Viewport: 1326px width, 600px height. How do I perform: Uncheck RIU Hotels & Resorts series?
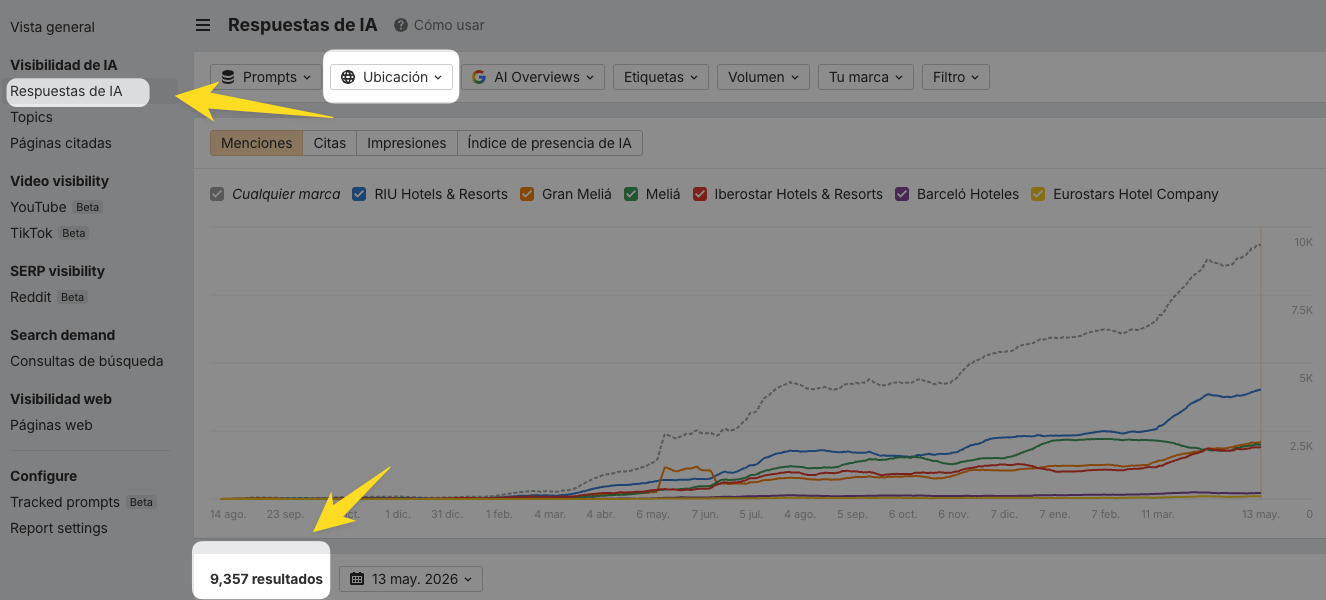tap(359, 194)
